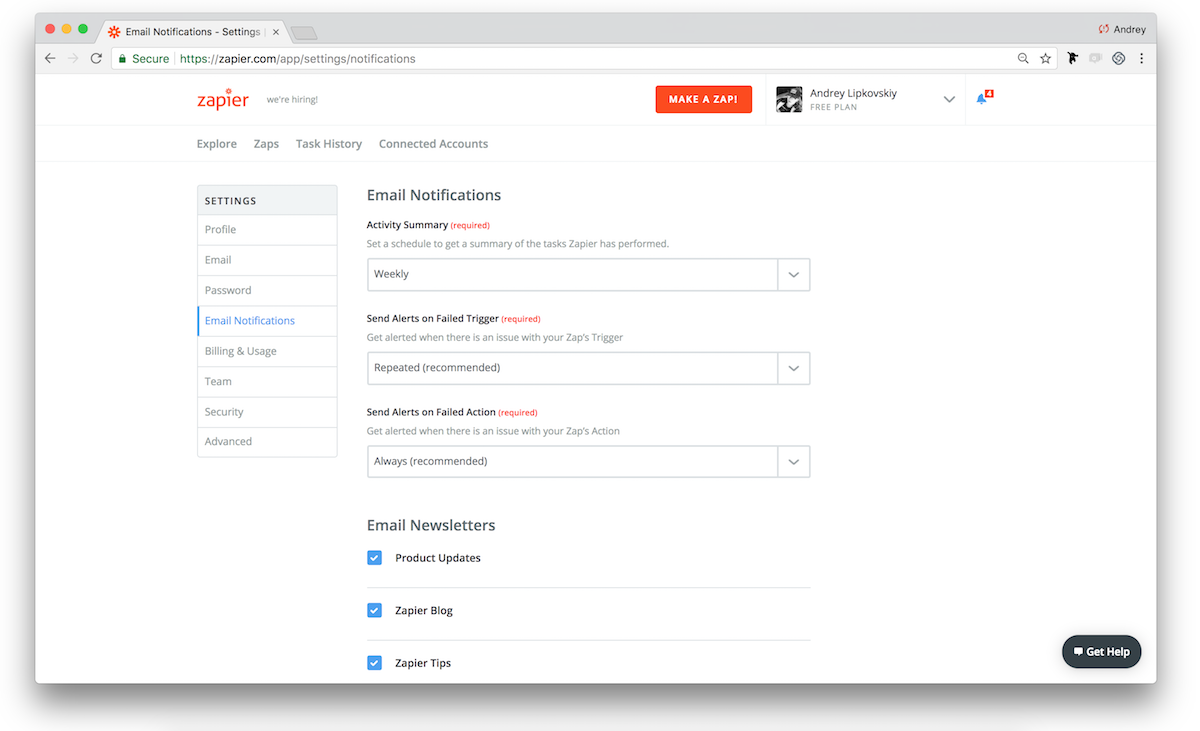Click the MAKE A ZAP! button
Screen dimensions: 1200x731
(704, 99)
